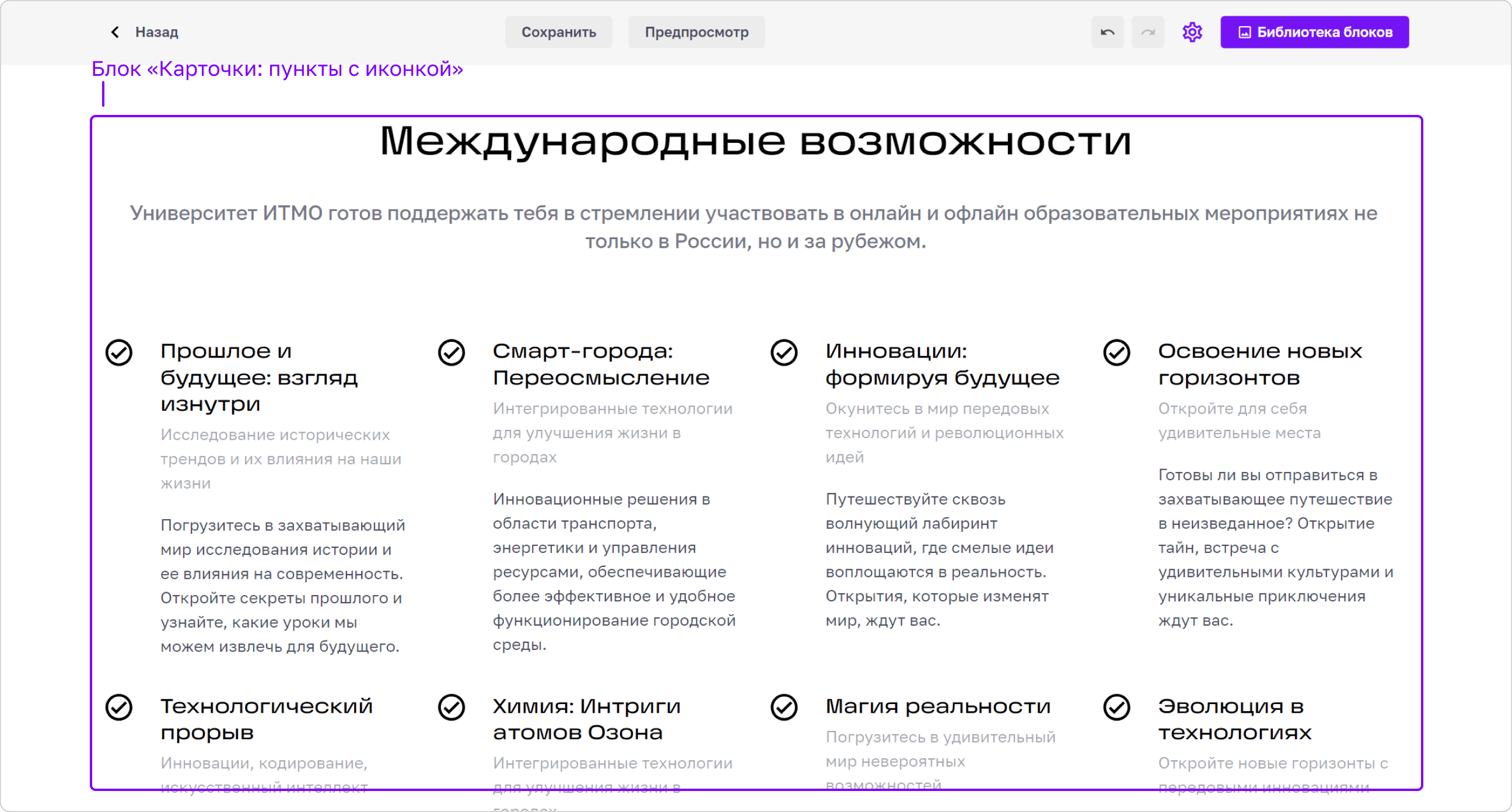Click the checkmark icon beside Химия: Интриги атомов

tap(452, 707)
